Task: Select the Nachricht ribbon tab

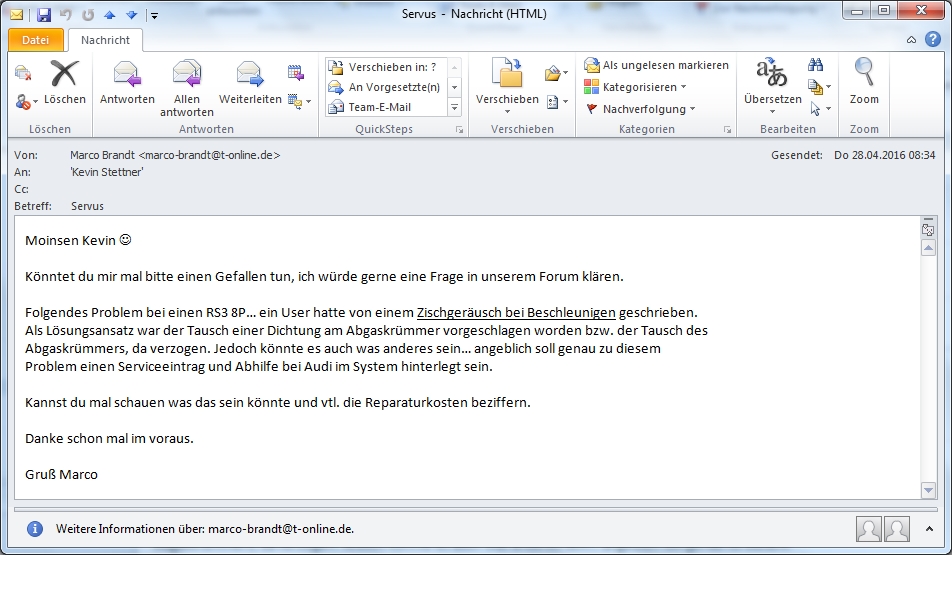Action: point(105,40)
